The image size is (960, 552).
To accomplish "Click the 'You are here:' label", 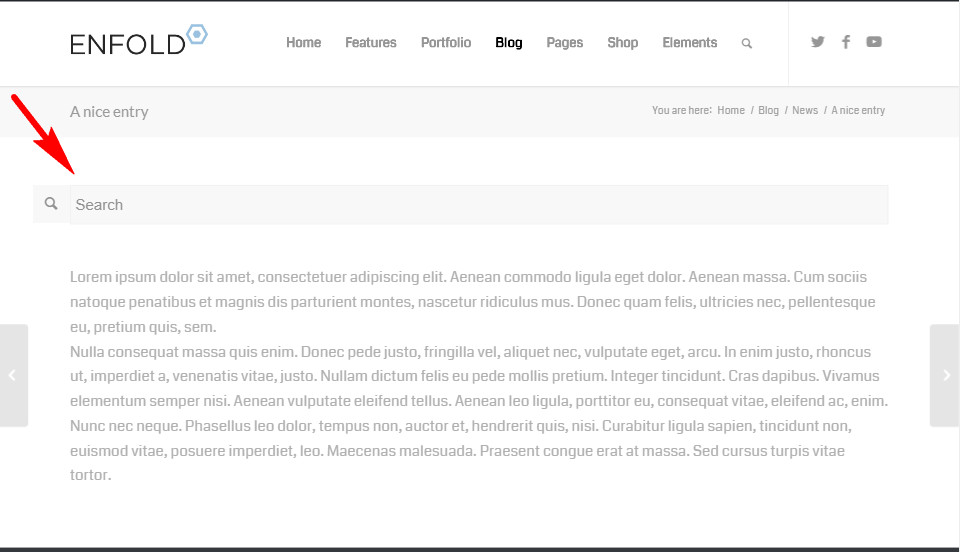I will point(681,110).
